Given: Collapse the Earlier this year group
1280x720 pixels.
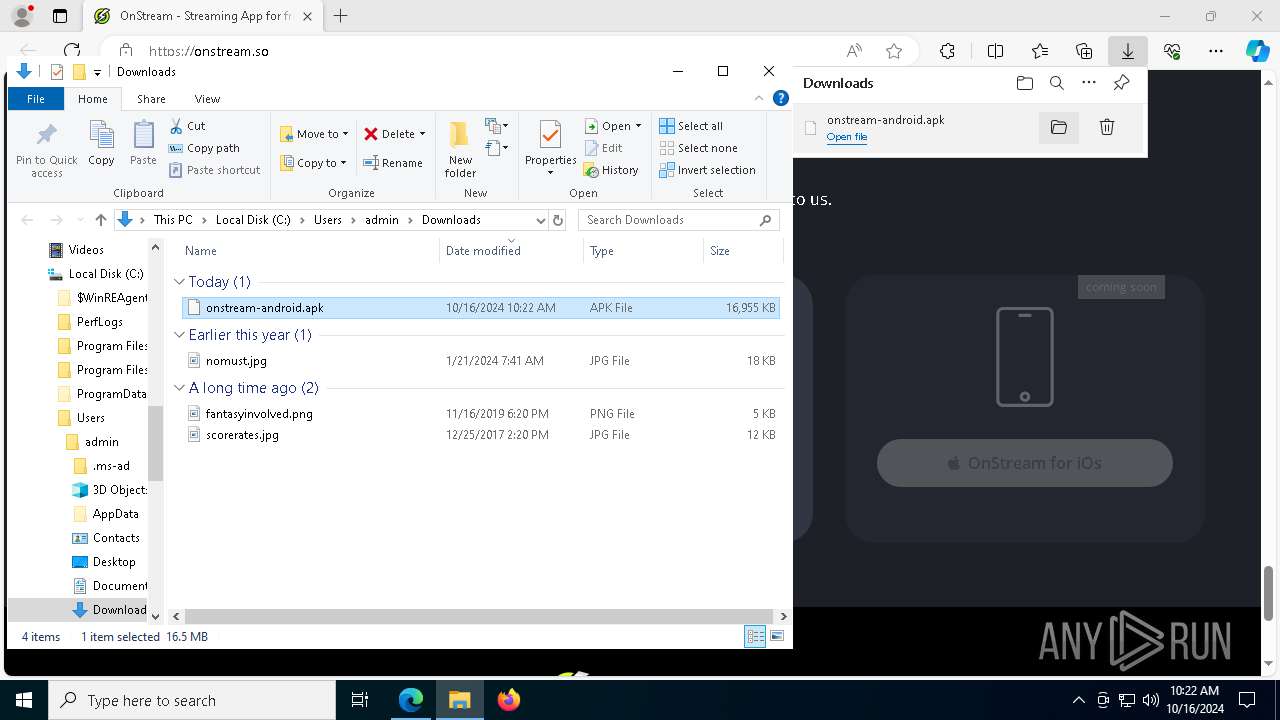Looking at the screenshot, I should coord(180,335).
